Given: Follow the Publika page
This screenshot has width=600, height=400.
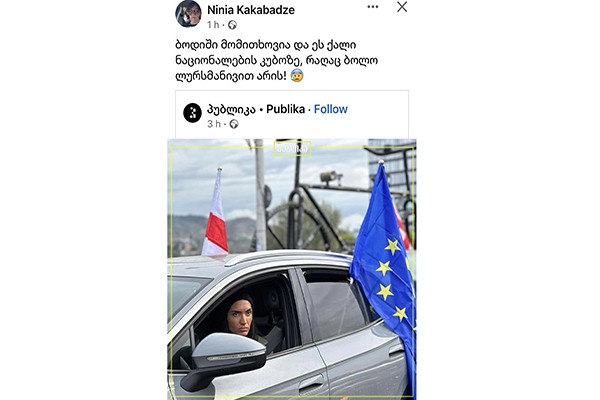Looking at the screenshot, I should tap(331, 109).
